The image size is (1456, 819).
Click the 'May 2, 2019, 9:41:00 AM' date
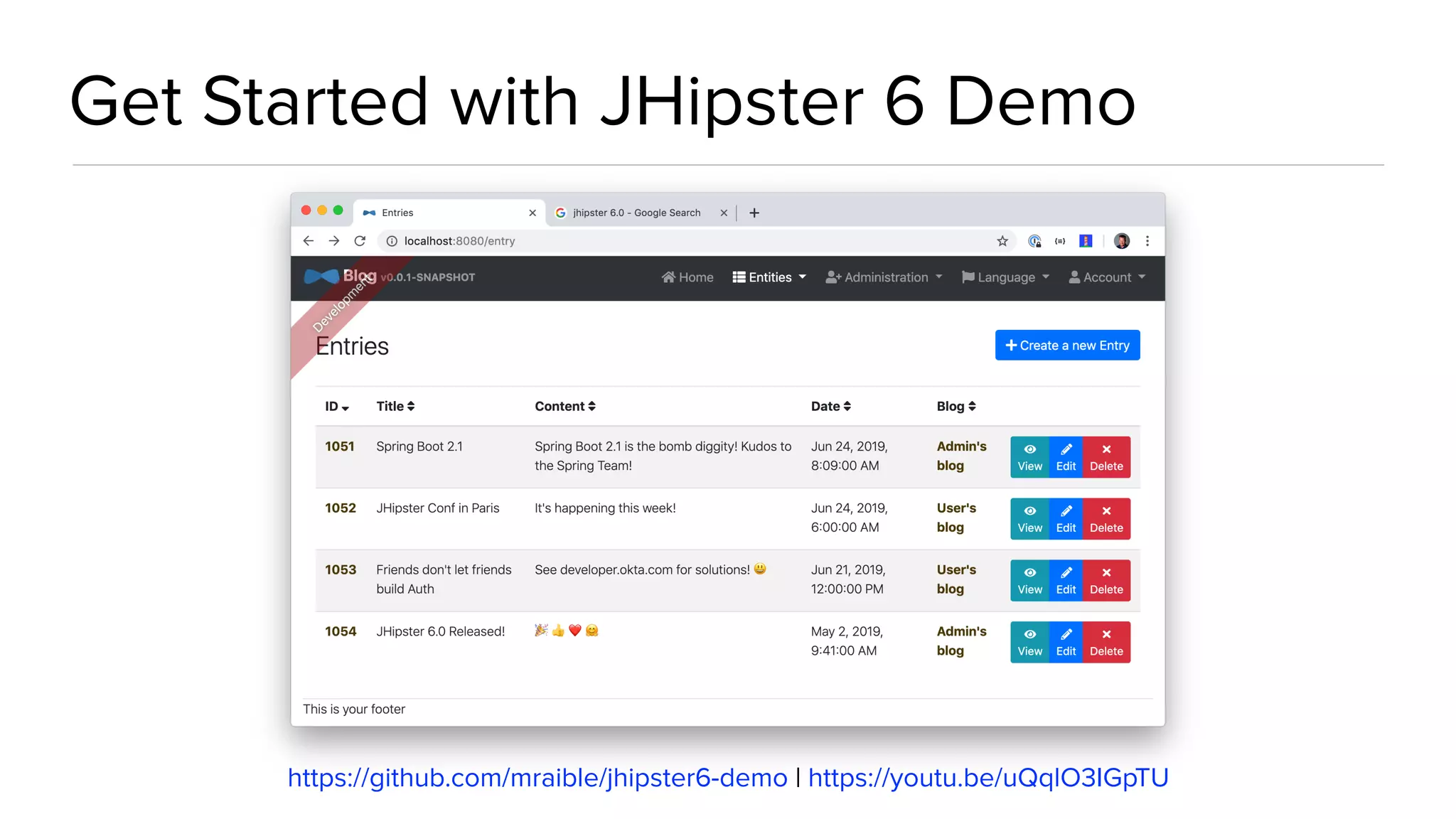tap(847, 641)
